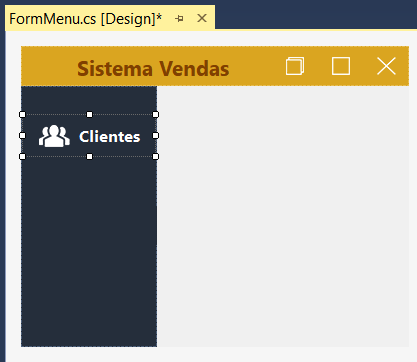Click the bottom-left sizing handle of Clientes
Viewport: 417px width, 362px height.
pos(22,157)
